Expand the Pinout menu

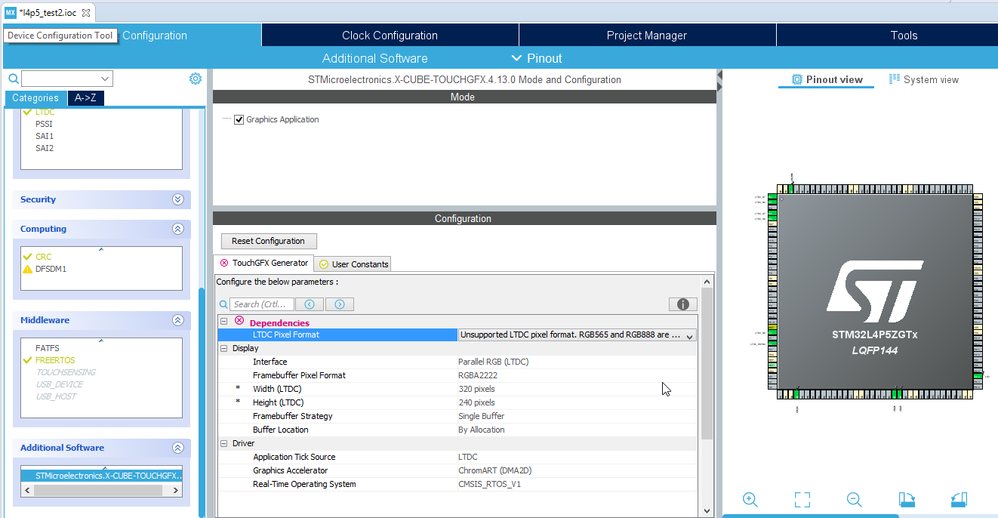537,58
